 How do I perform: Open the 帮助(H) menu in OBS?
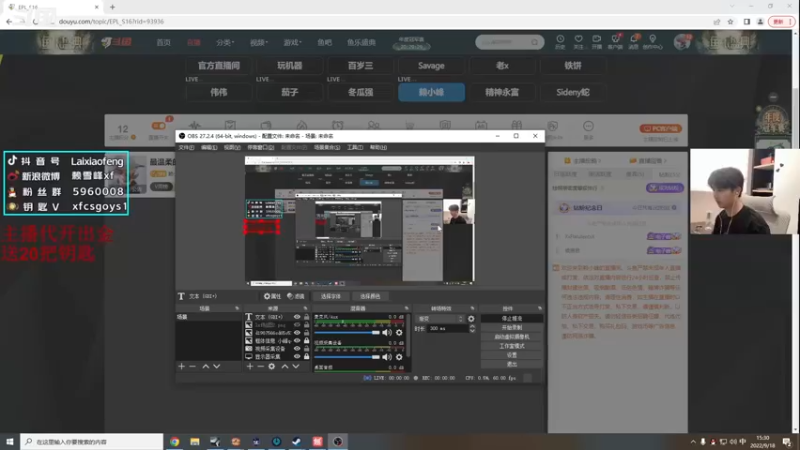(x=378, y=147)
